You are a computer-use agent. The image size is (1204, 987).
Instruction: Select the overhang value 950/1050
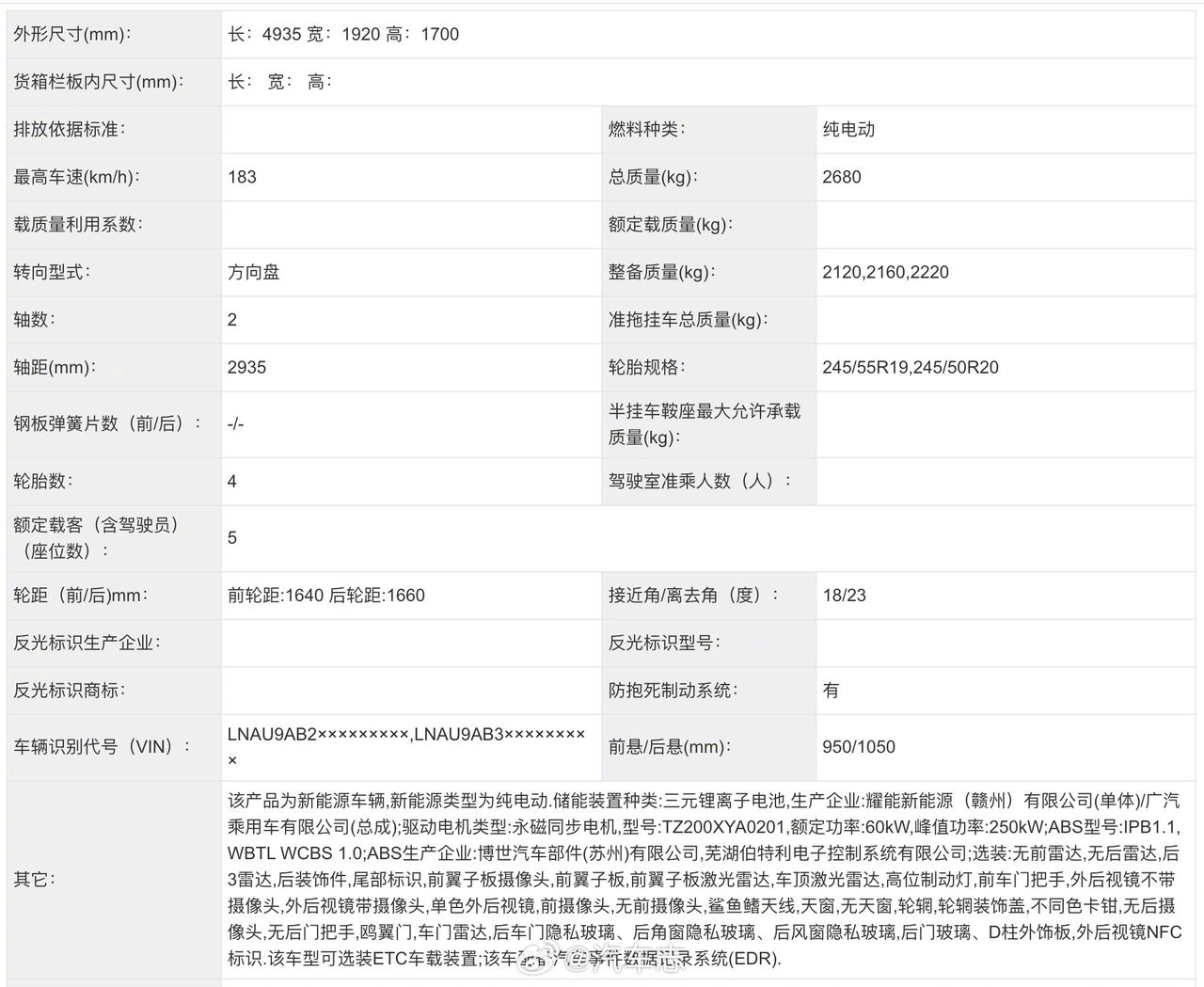[859, 747]
